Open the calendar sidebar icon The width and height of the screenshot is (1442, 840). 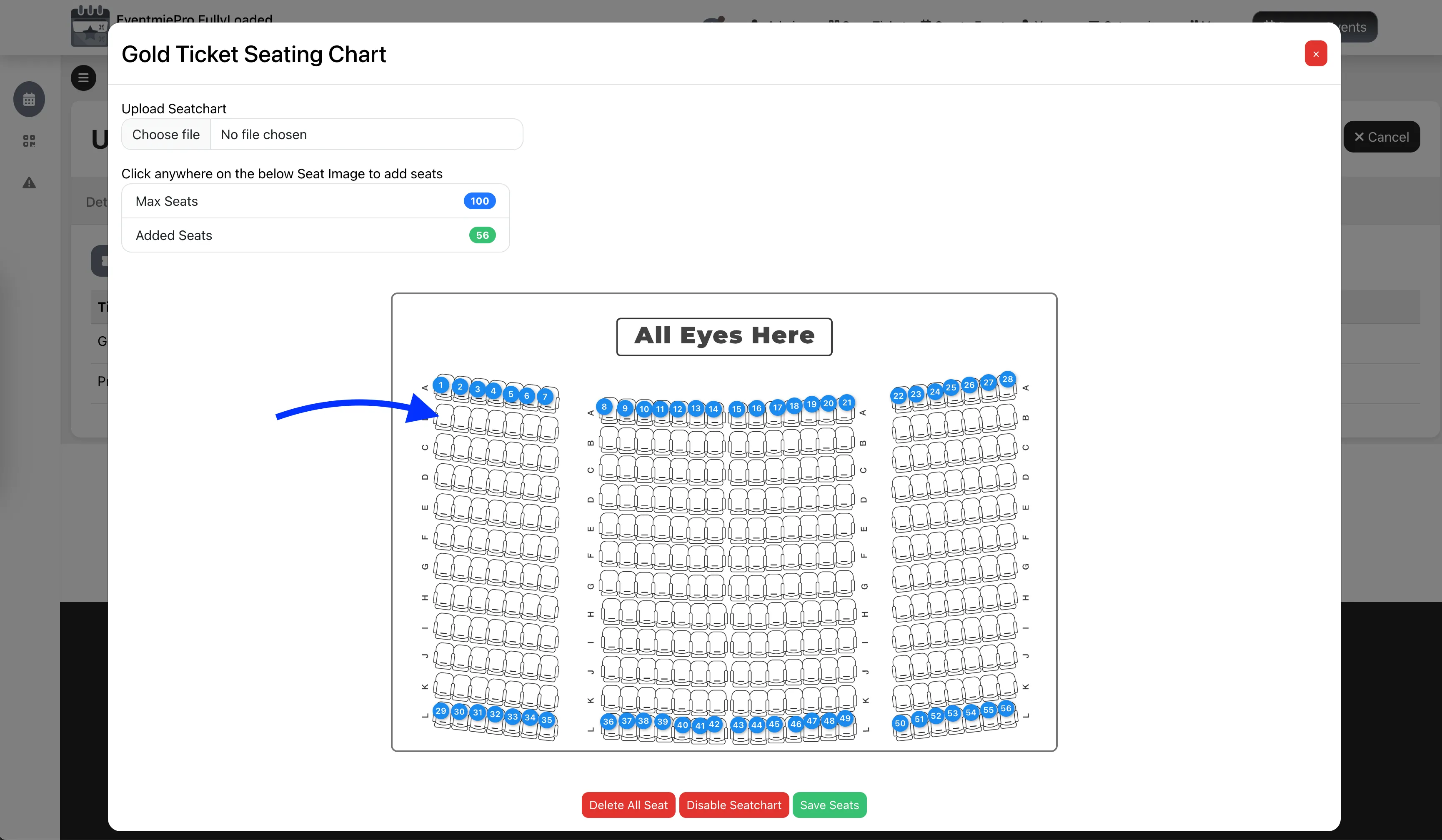point(29,99)
